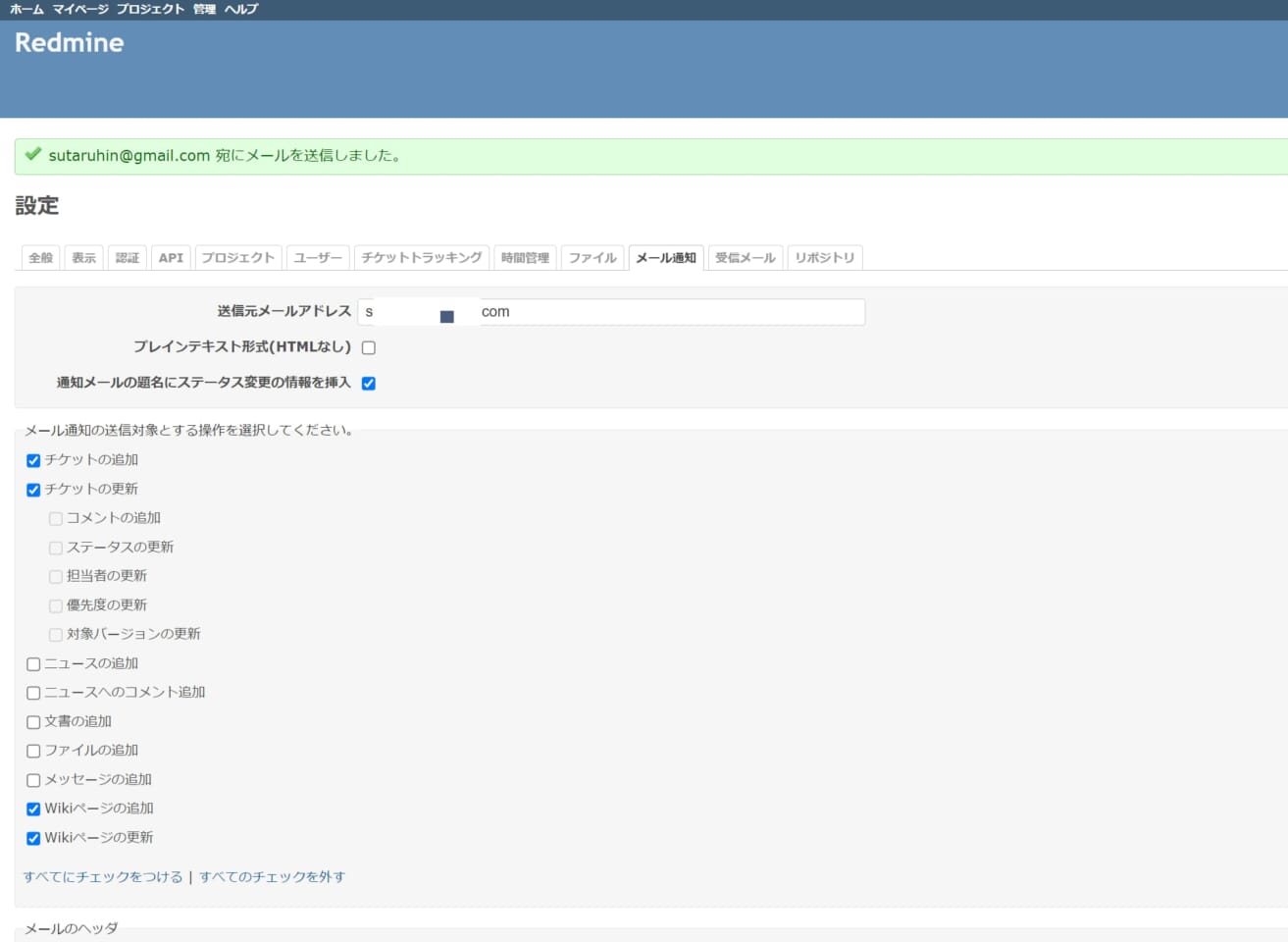
Task: Switch to the リポジトリ settings tab
Action: [825, 258]
